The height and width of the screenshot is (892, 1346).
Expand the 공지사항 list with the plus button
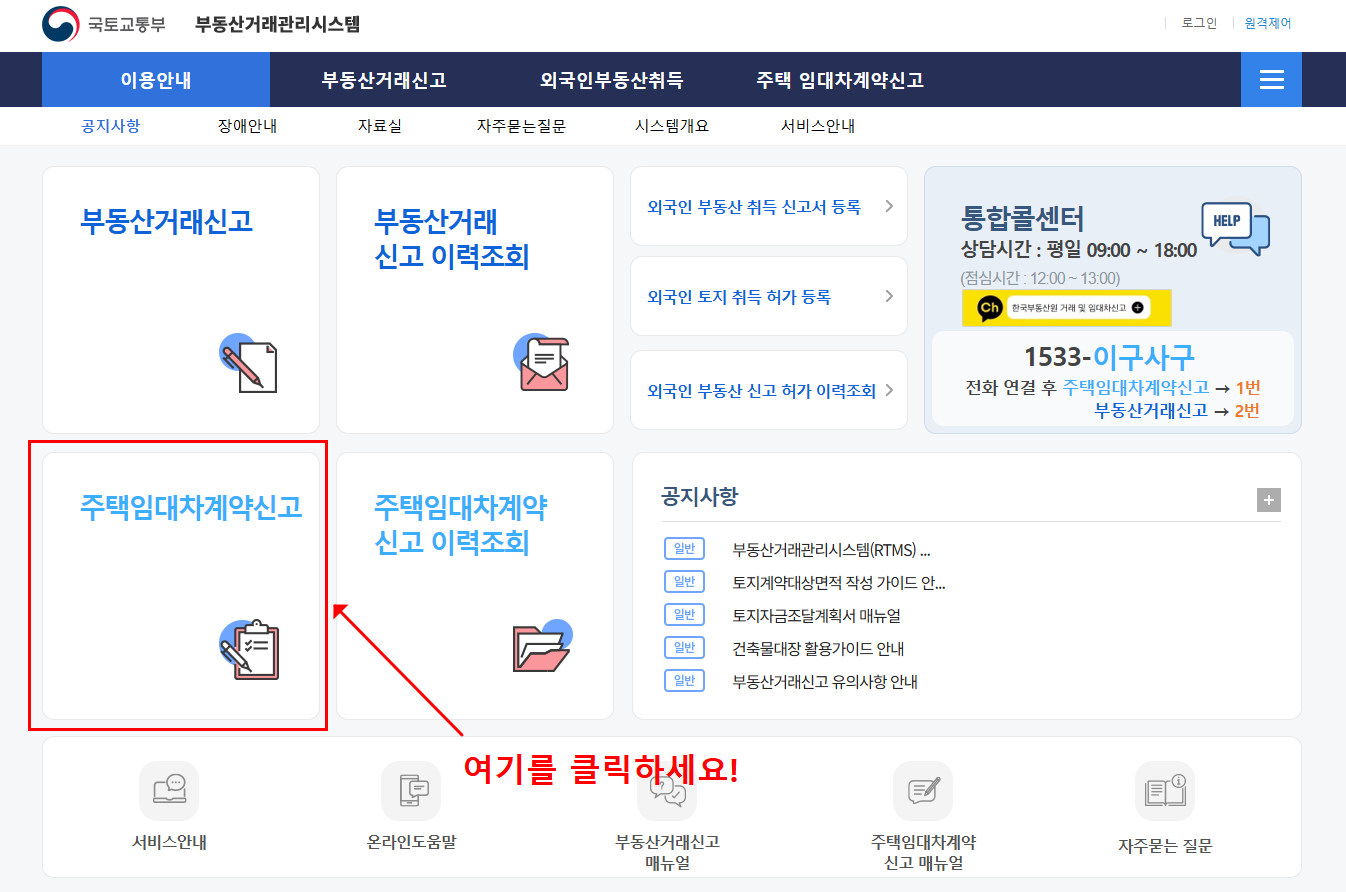[1268, 499]
